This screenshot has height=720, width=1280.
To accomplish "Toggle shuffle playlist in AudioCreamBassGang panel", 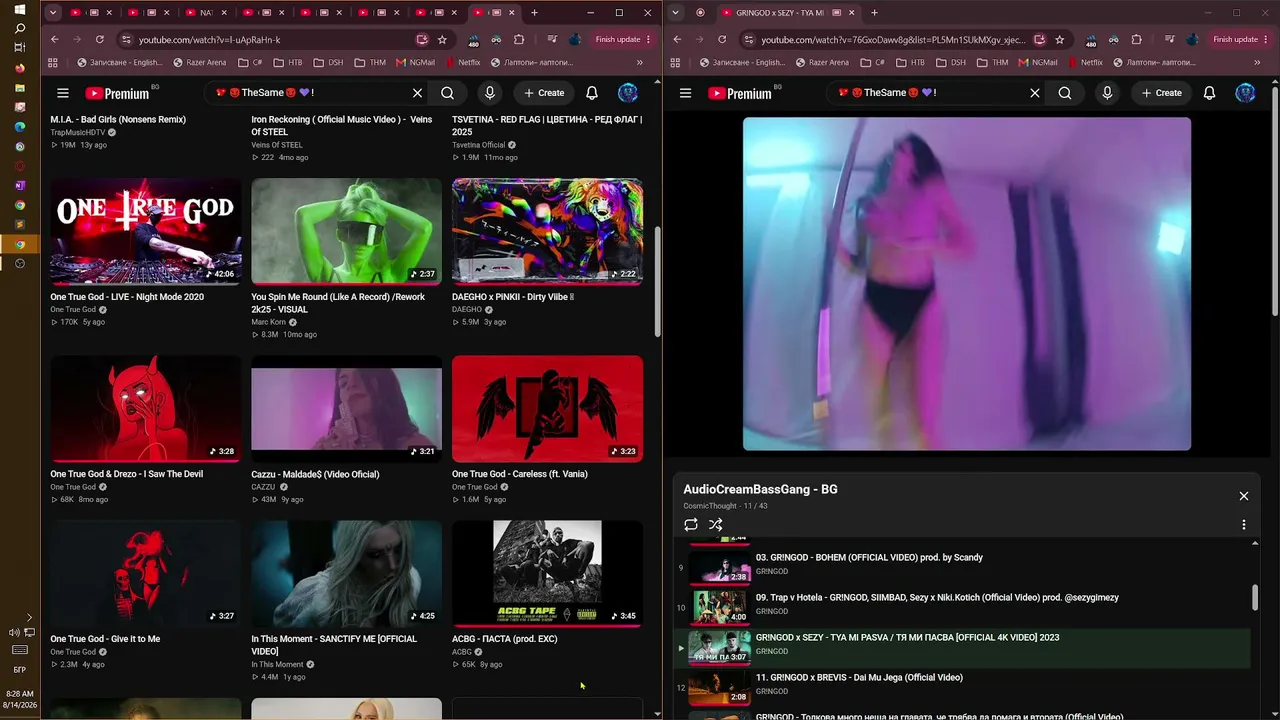I will (716, 524).
